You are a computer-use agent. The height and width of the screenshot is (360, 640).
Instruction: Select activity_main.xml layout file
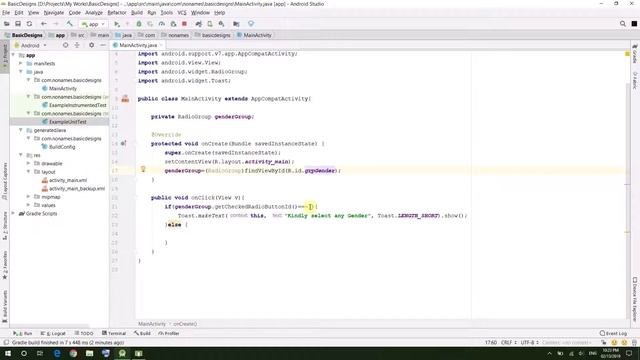tap(68, 180)
